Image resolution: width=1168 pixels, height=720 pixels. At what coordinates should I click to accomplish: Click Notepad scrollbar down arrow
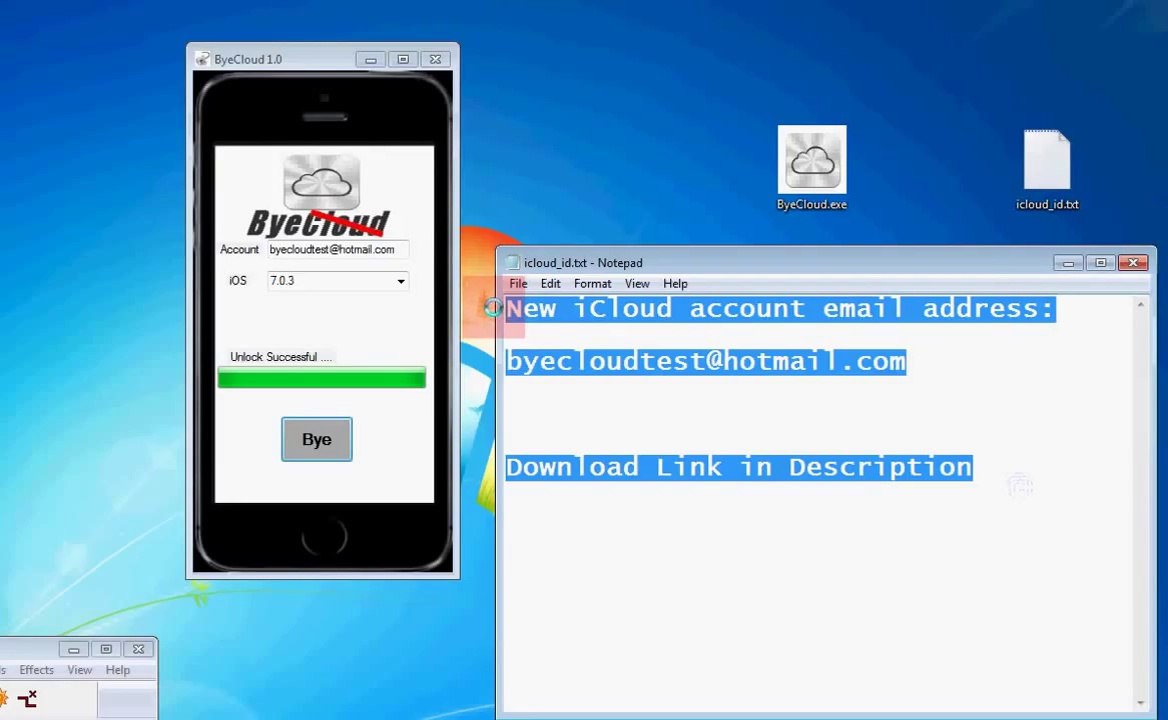[x=1140, y=703]
